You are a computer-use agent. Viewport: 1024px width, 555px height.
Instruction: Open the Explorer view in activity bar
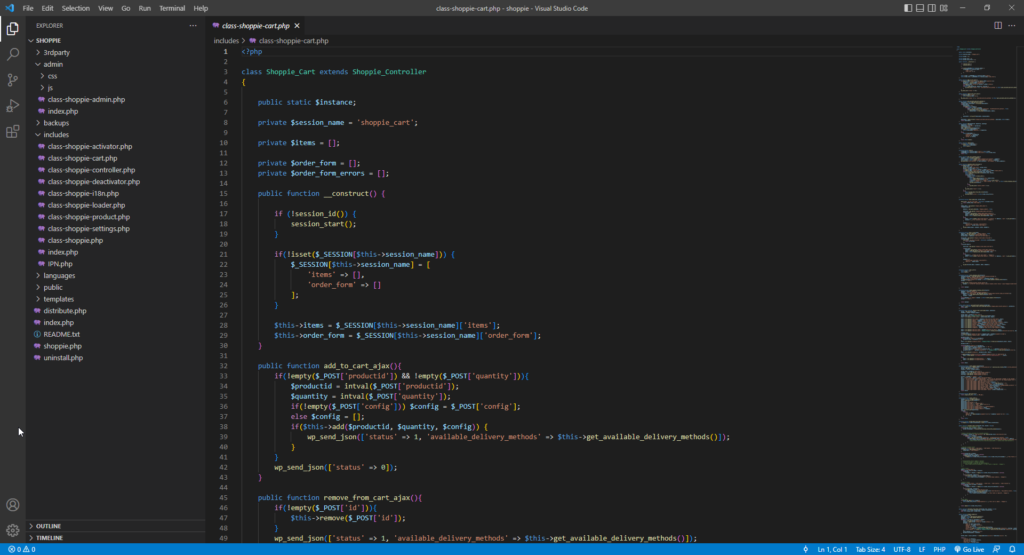[12, 29]
